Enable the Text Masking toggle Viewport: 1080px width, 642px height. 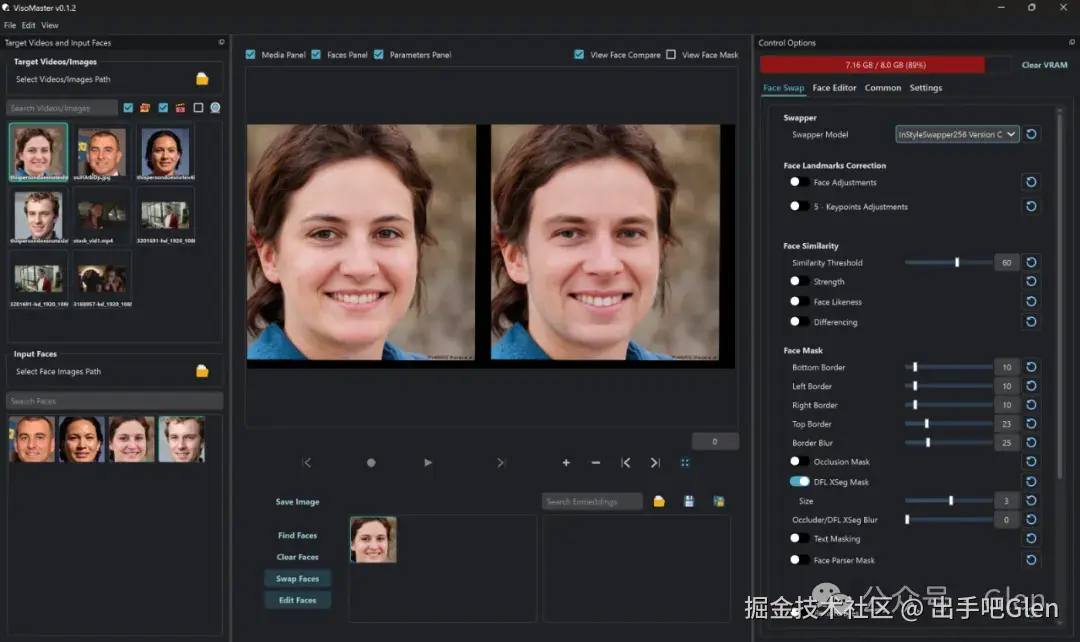[x=799, y=538]
